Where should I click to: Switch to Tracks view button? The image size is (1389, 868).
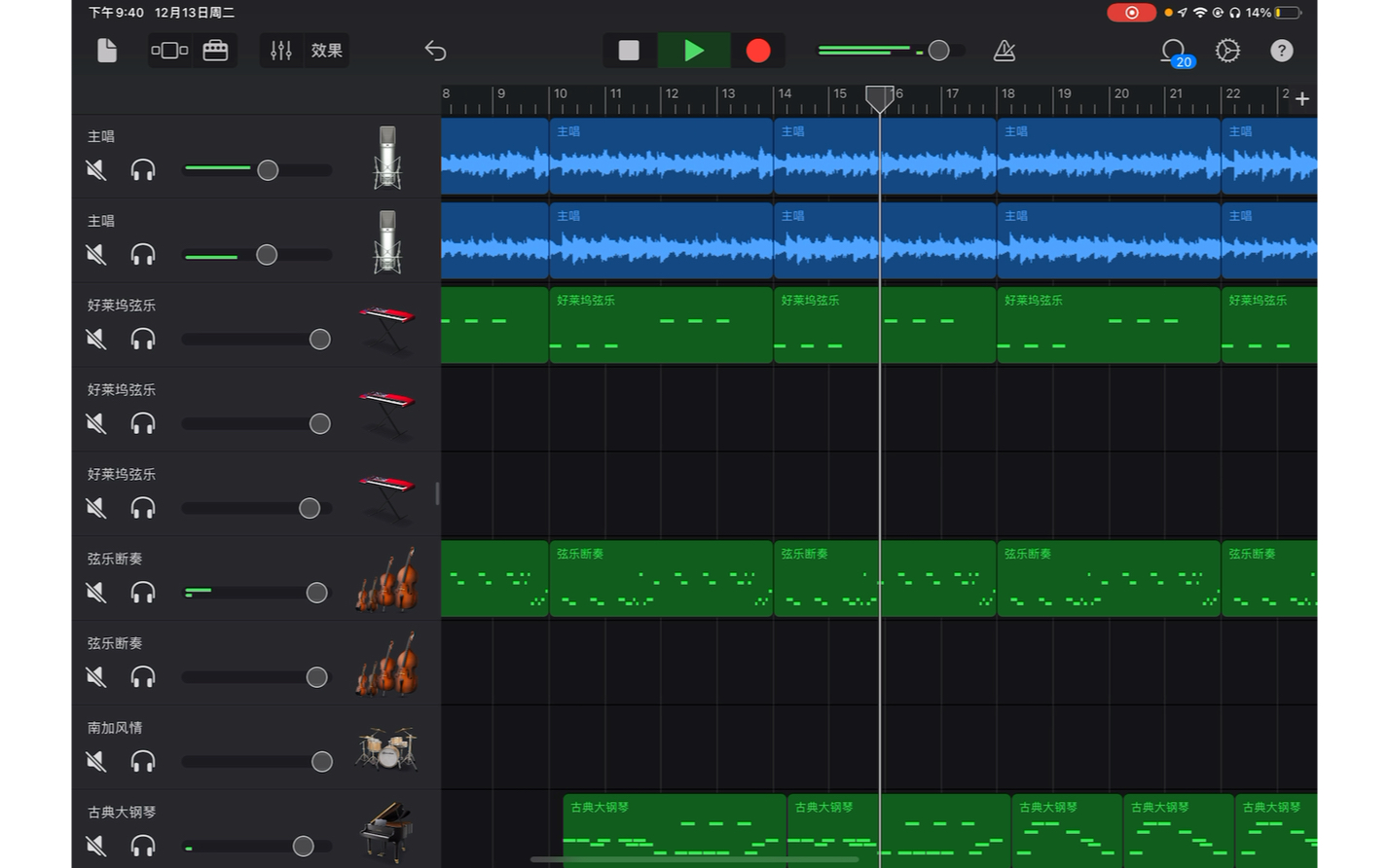point(169,51)
